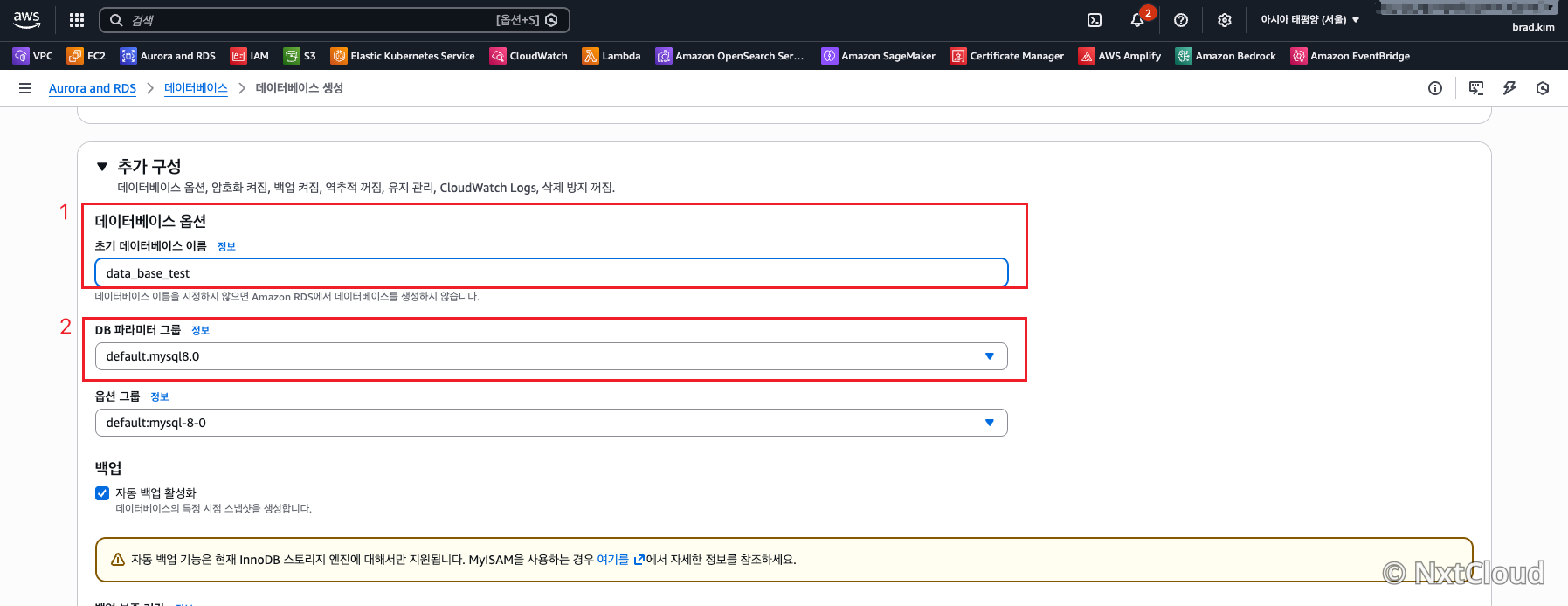The width and height of the screenshot is (1568, 606).
Task: Open the help question mark icon
Action: click(x=1181, y=20)
